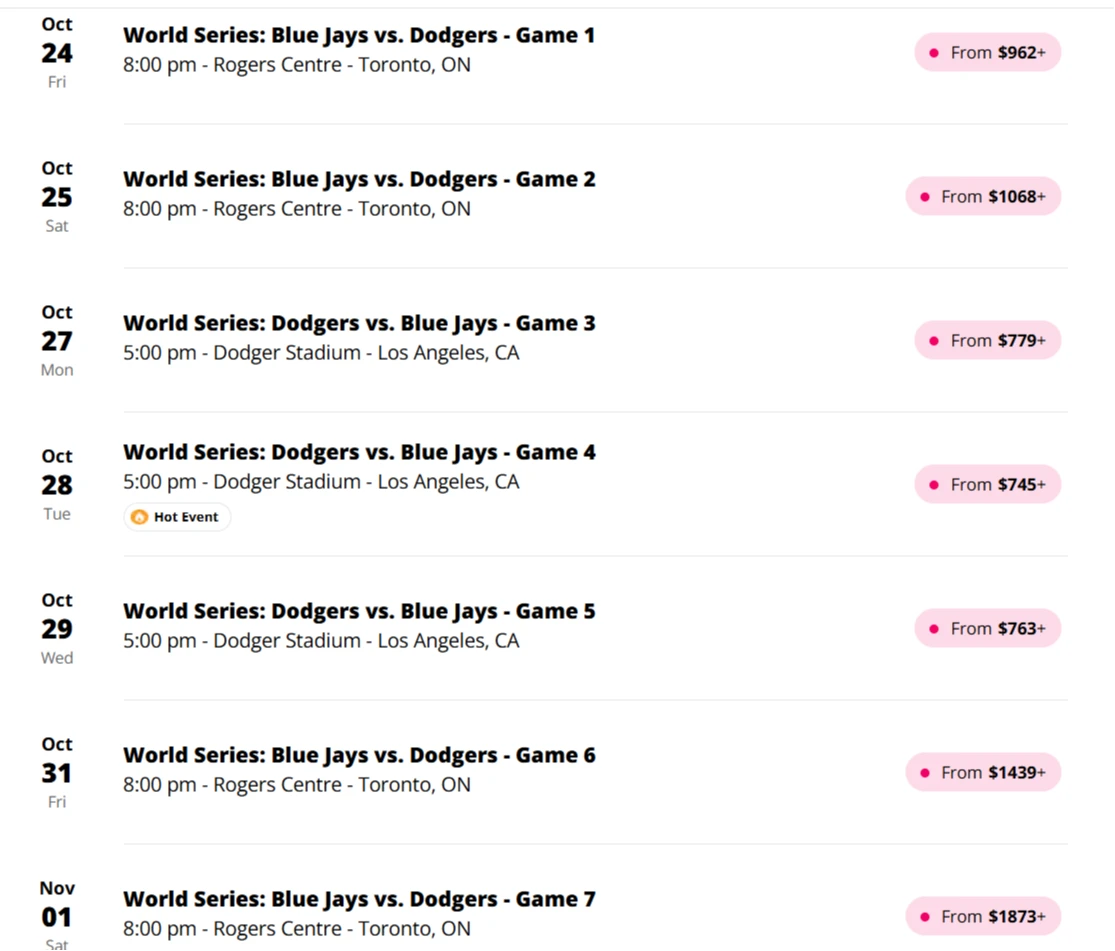The width and height of the screenshot is (1115, 951).
Task: Open World Series Game 1 event link
Action: tap(359, 36)
